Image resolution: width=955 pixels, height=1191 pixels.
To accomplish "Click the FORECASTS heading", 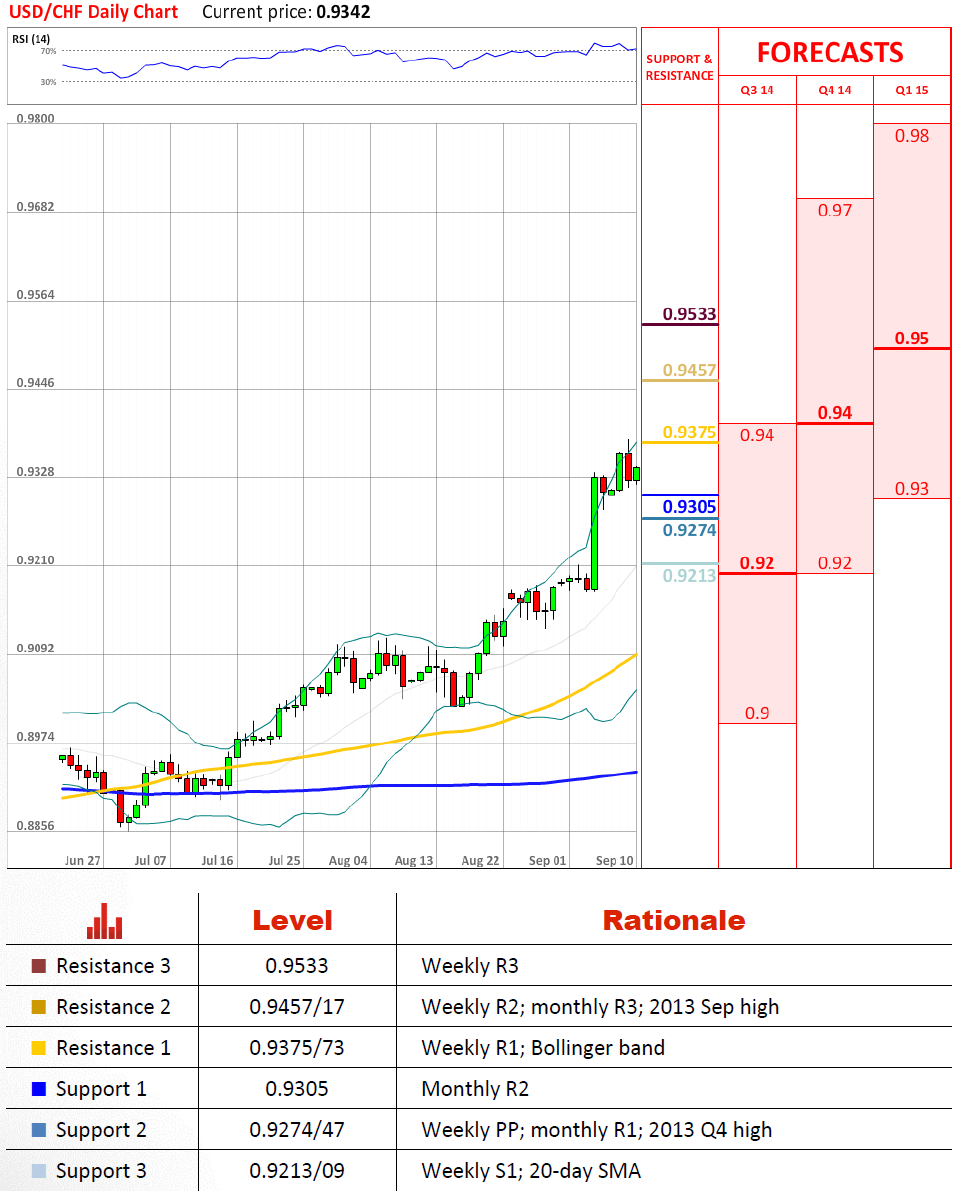I will (829, 52).
